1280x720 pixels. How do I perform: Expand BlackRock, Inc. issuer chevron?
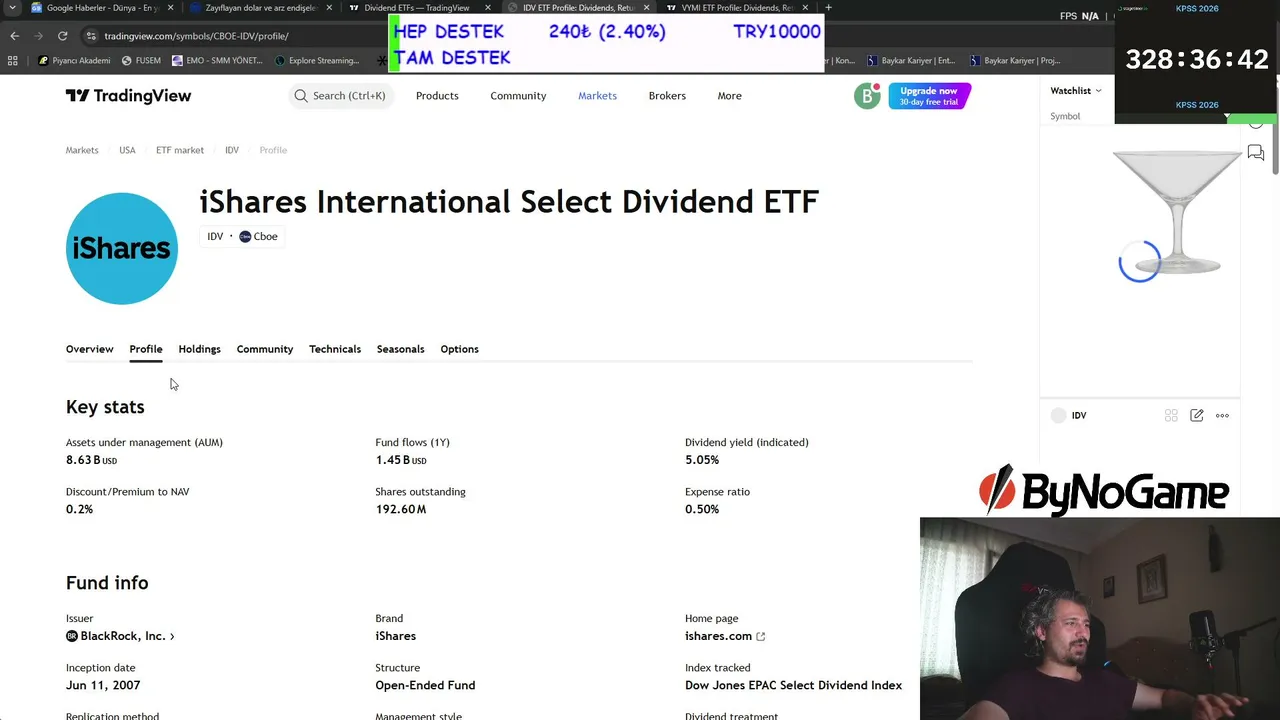pos(172,636)
